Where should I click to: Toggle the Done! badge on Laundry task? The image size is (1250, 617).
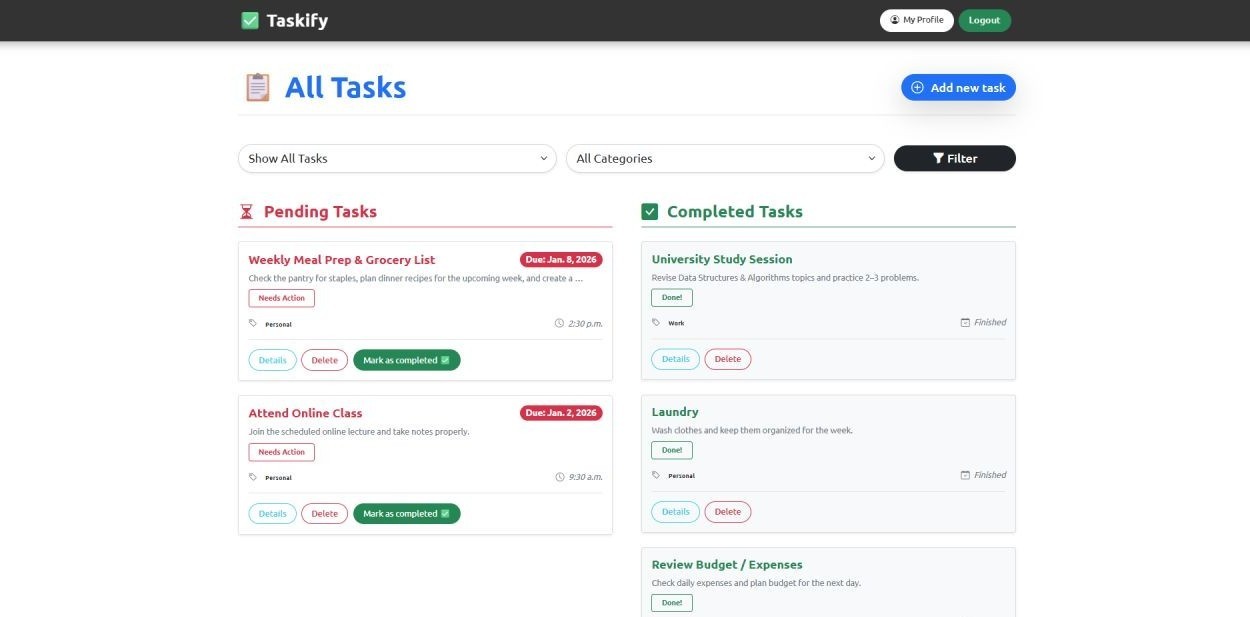[671, 449]
